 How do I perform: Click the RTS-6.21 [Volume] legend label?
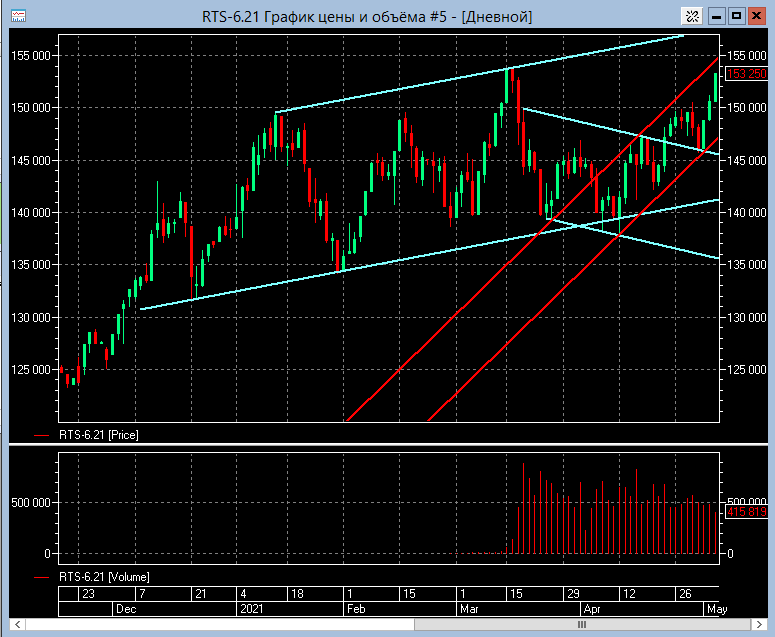pyautogui.click(x=104, y=577)
